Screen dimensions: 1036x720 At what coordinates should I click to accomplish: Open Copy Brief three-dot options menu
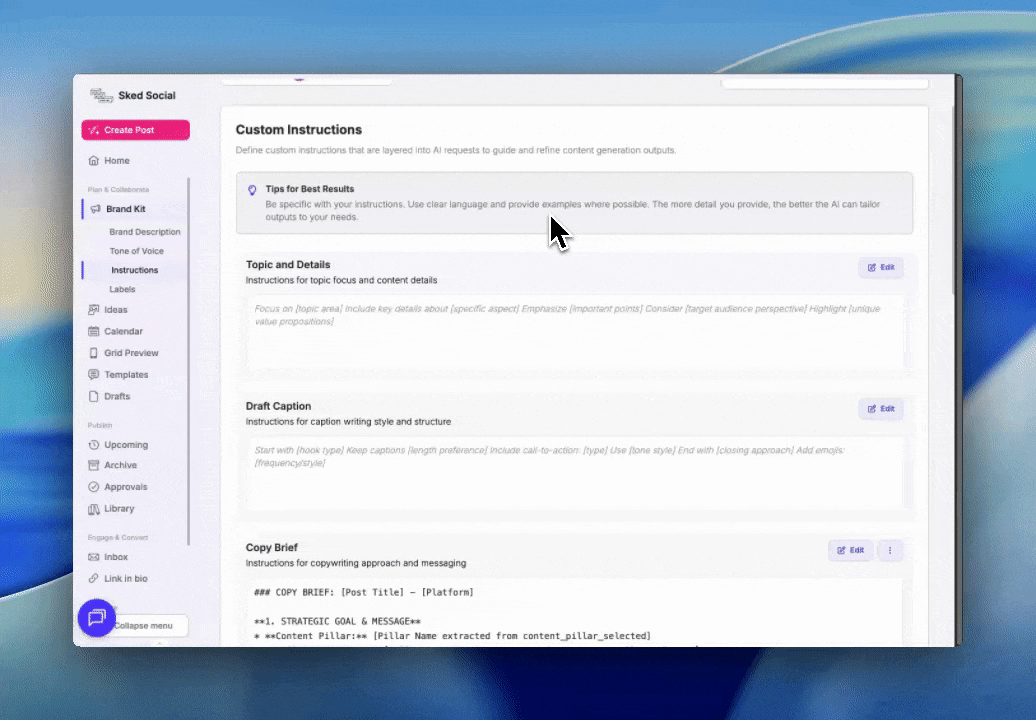click(889, 550)
